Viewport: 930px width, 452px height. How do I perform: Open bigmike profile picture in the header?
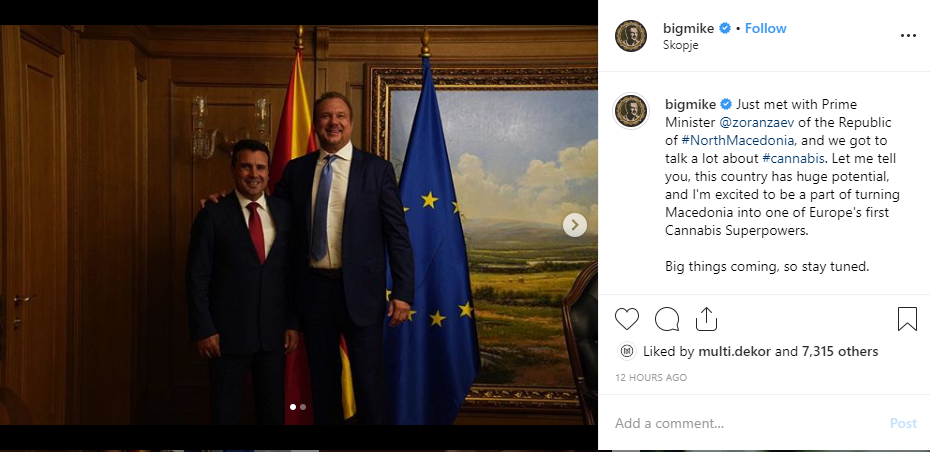(x=630, y=36)
